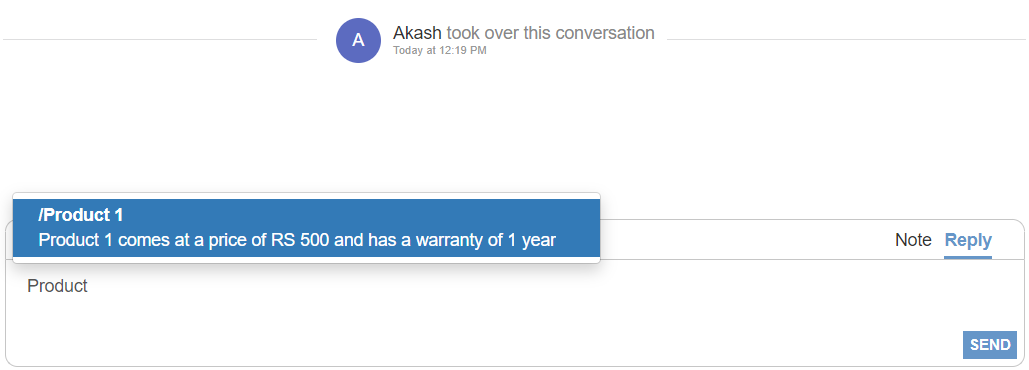Click the Today at 12:19 PM timestamp
This screenshot has height=370, width=1029.
pyautogui.click(x=440, y=50)
